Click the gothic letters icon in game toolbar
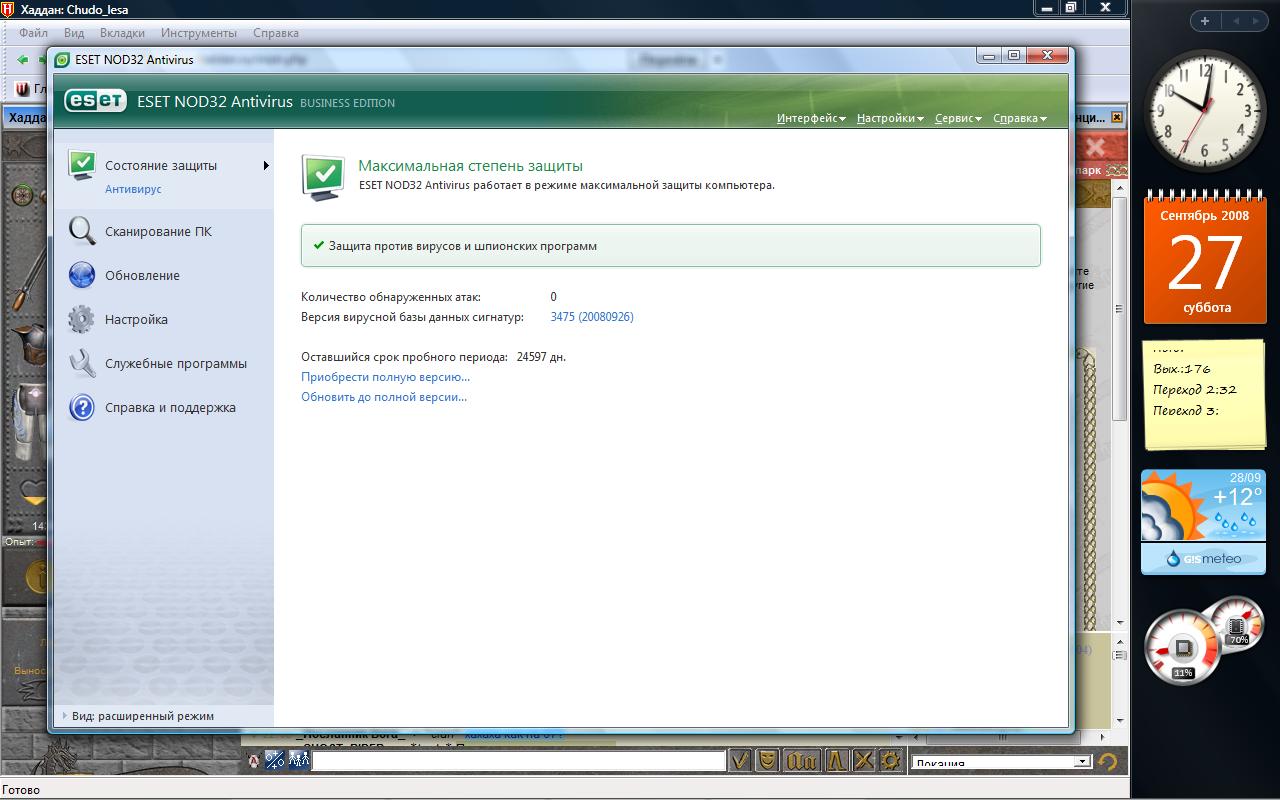 click(802, 761)
